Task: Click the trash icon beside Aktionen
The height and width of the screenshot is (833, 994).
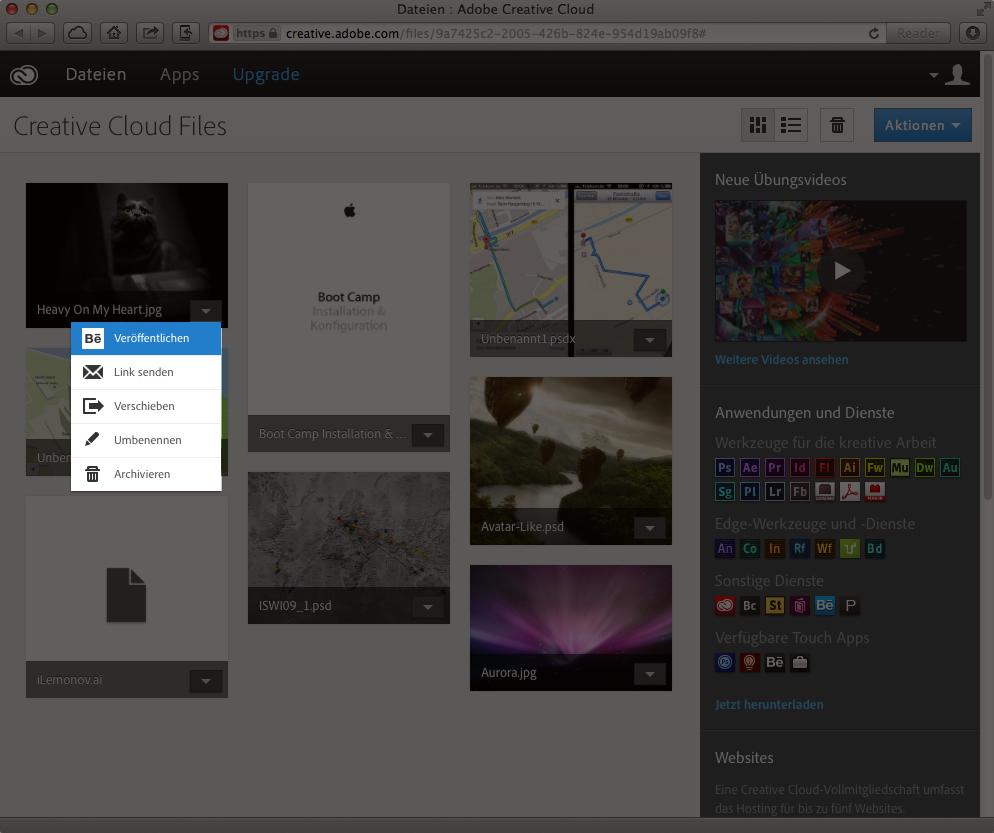Action: (837, 125)
